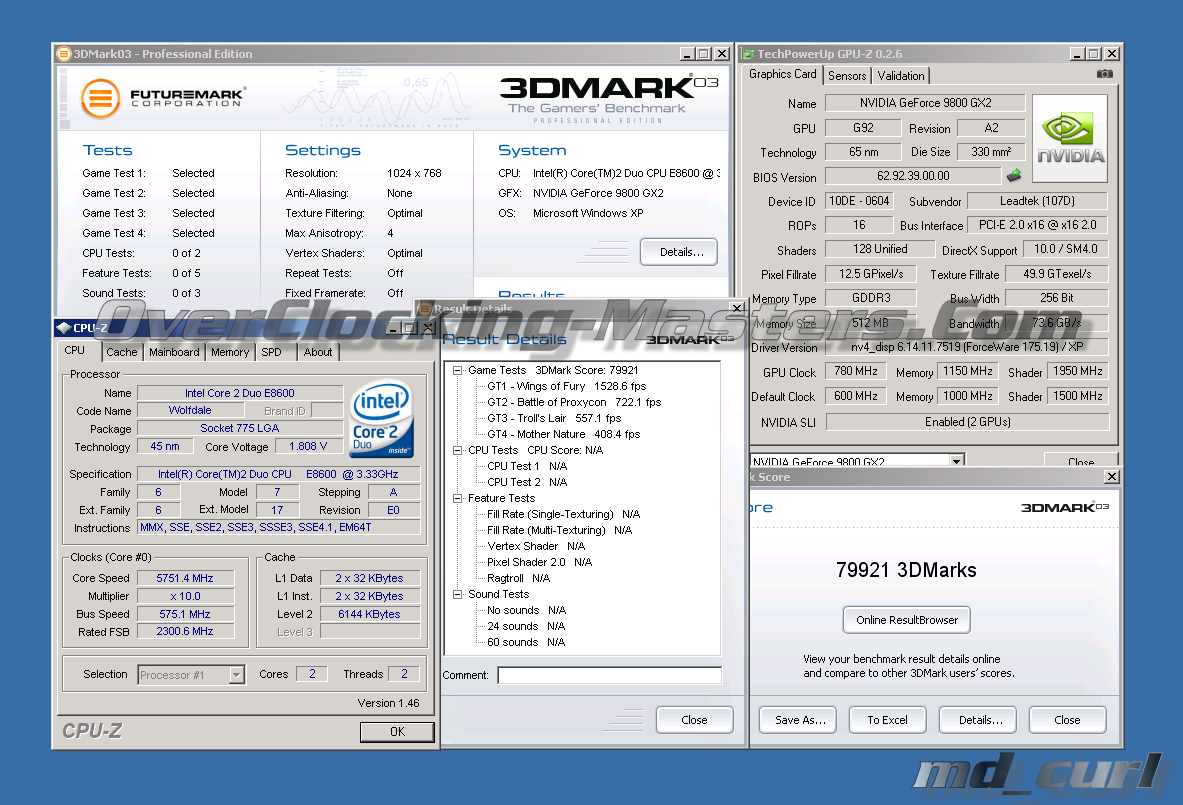This screenshot has height=805, width=1183.
Task: Open the About tab in CPU-Z
Action: pyautogui.click(x=318, y=352)
